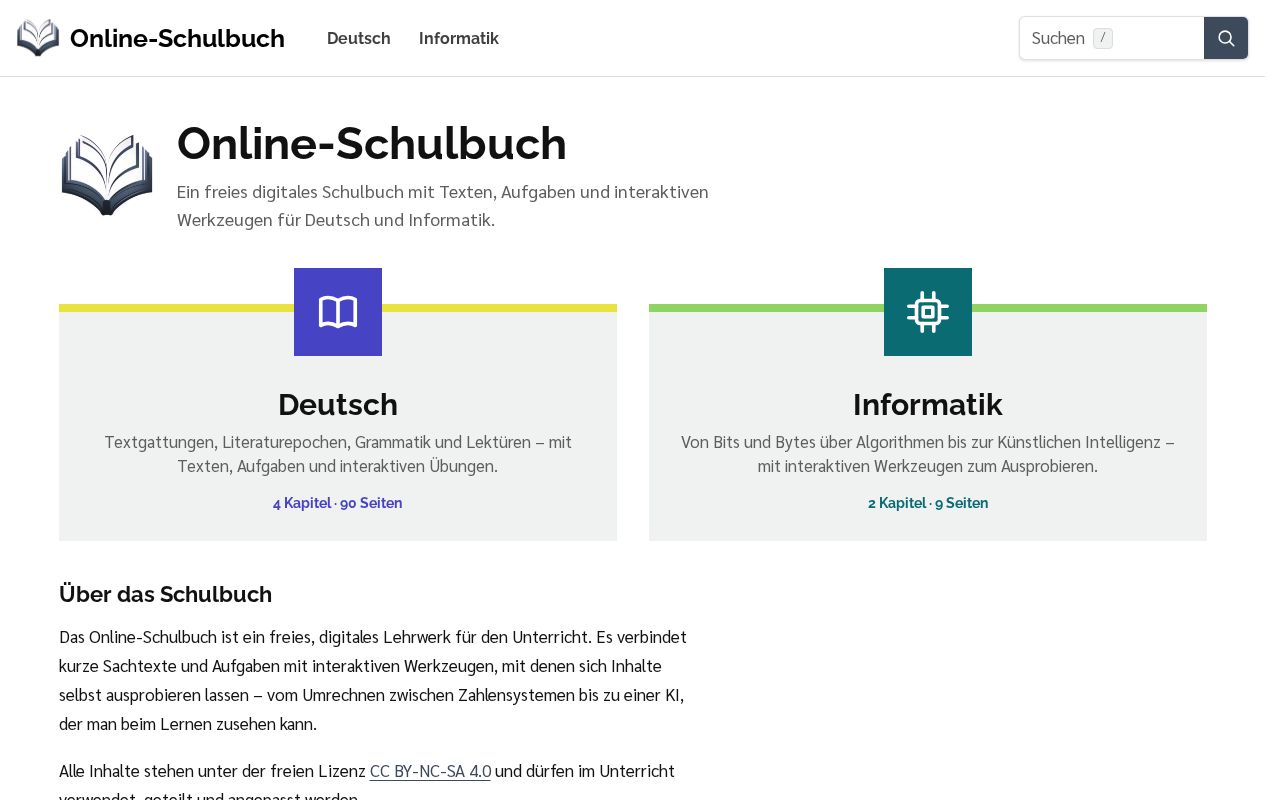Screen dimensions: 1280x800
Task: Click the paragraph starting 'Das Online-Schulbuch ist'
Action: [373, 680]
